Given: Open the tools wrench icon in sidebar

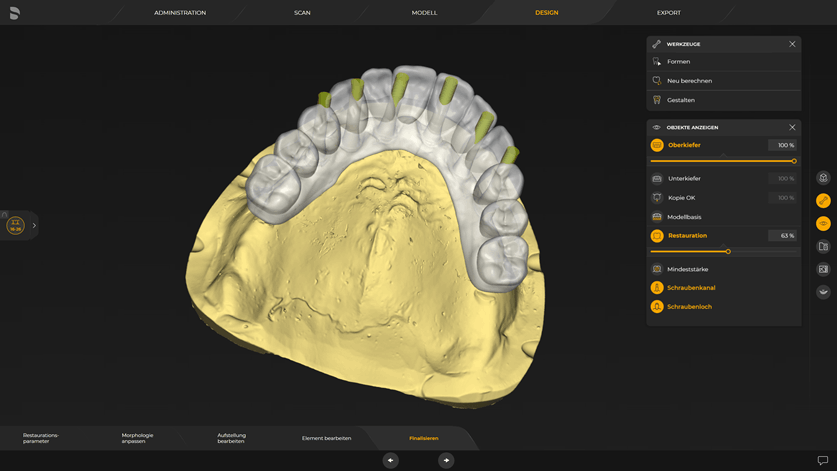Looking at the screenshot, I should tap(823, 201).
